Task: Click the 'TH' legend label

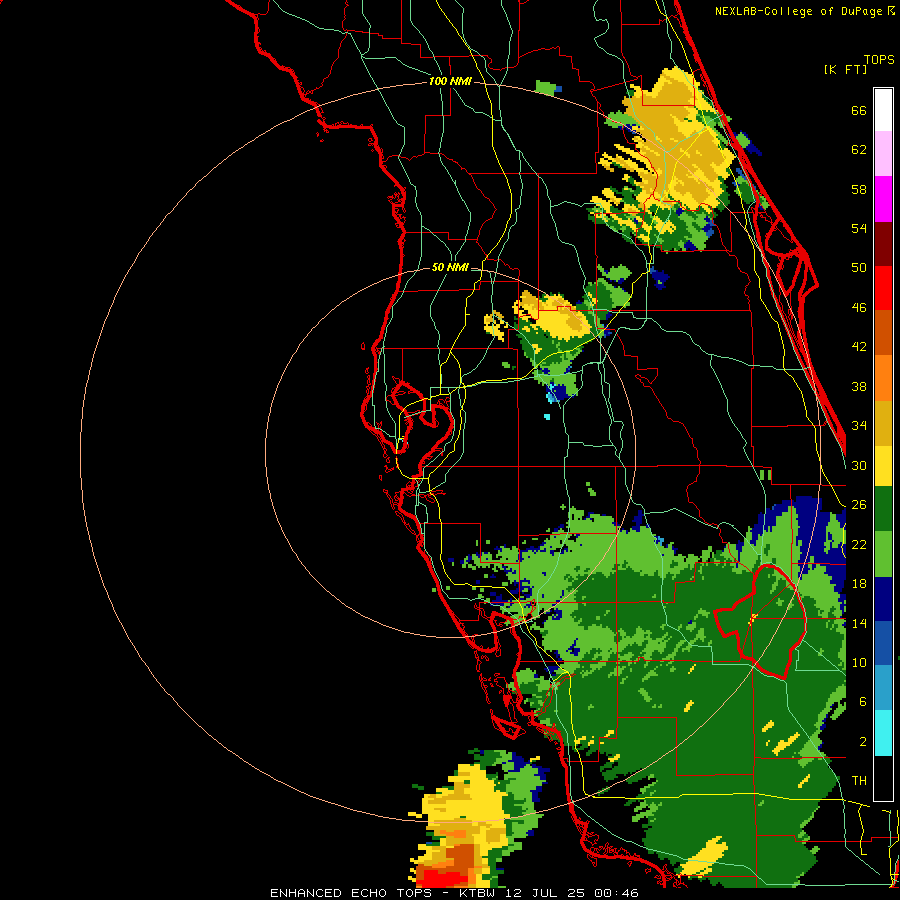Action: click(x=859, y=781)
